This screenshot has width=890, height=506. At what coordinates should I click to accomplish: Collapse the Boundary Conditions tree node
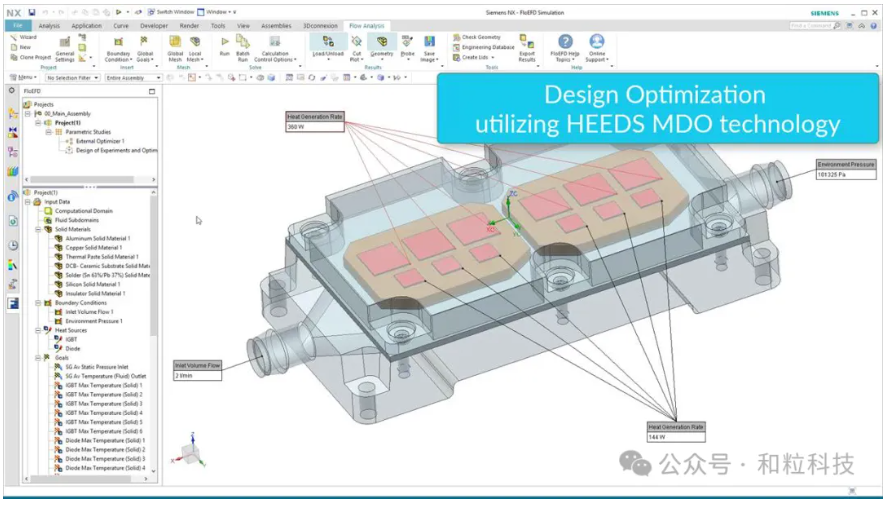click(39, 302)
